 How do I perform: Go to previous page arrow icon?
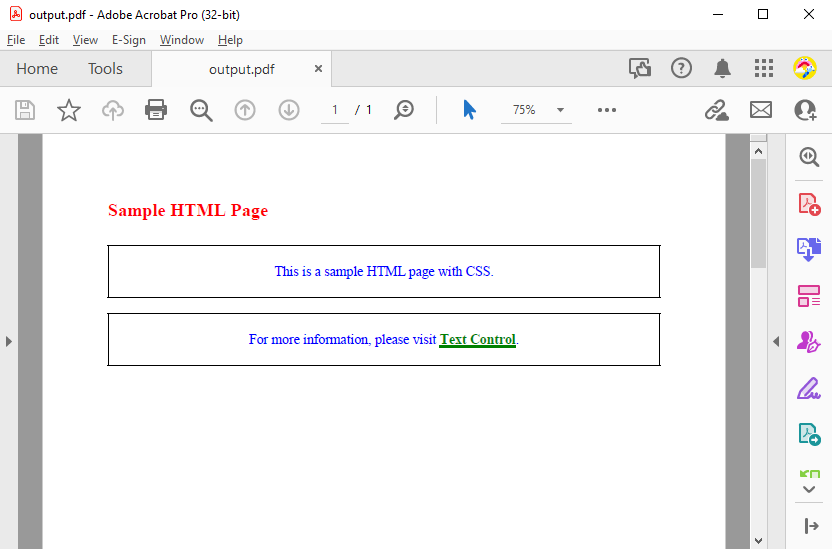coord(245,110)
